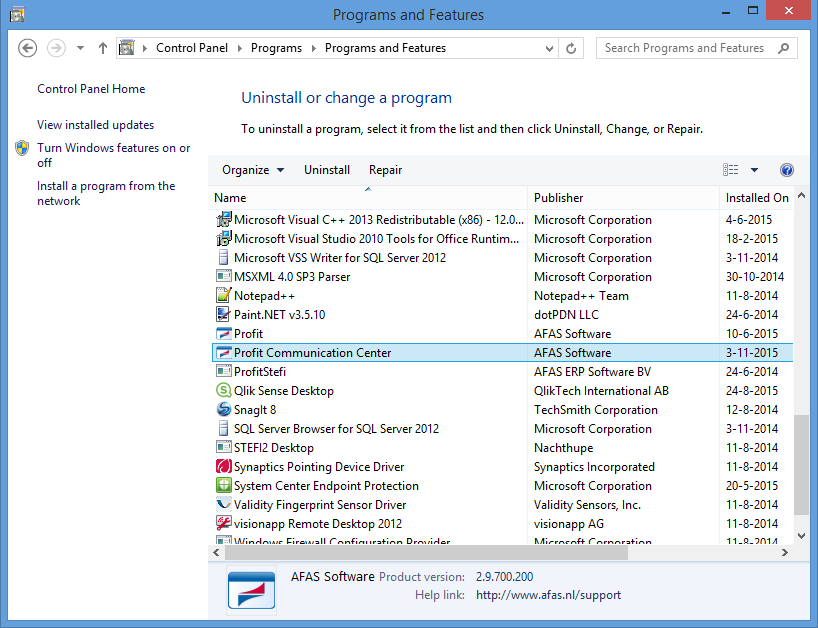The image size is (818, 628).
Task: Click Validity Fingerprint Sensor Driver icon
Action: (x=224, y=504)
